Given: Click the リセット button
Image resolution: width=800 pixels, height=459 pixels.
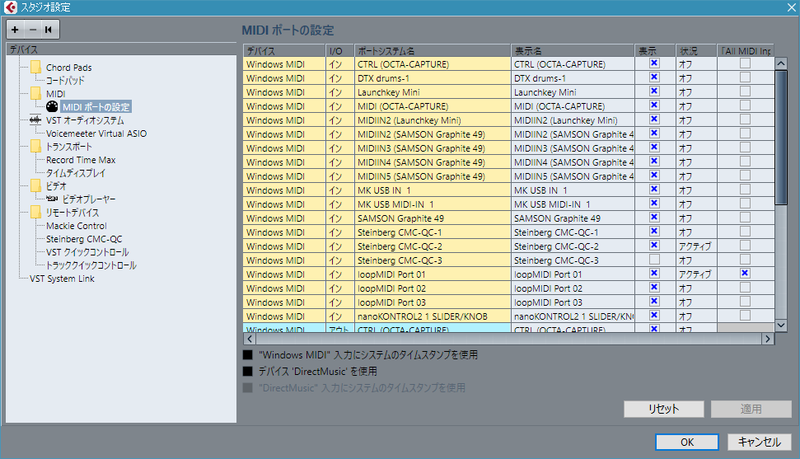Looking at the screenshot, I should tap(664, 409).
